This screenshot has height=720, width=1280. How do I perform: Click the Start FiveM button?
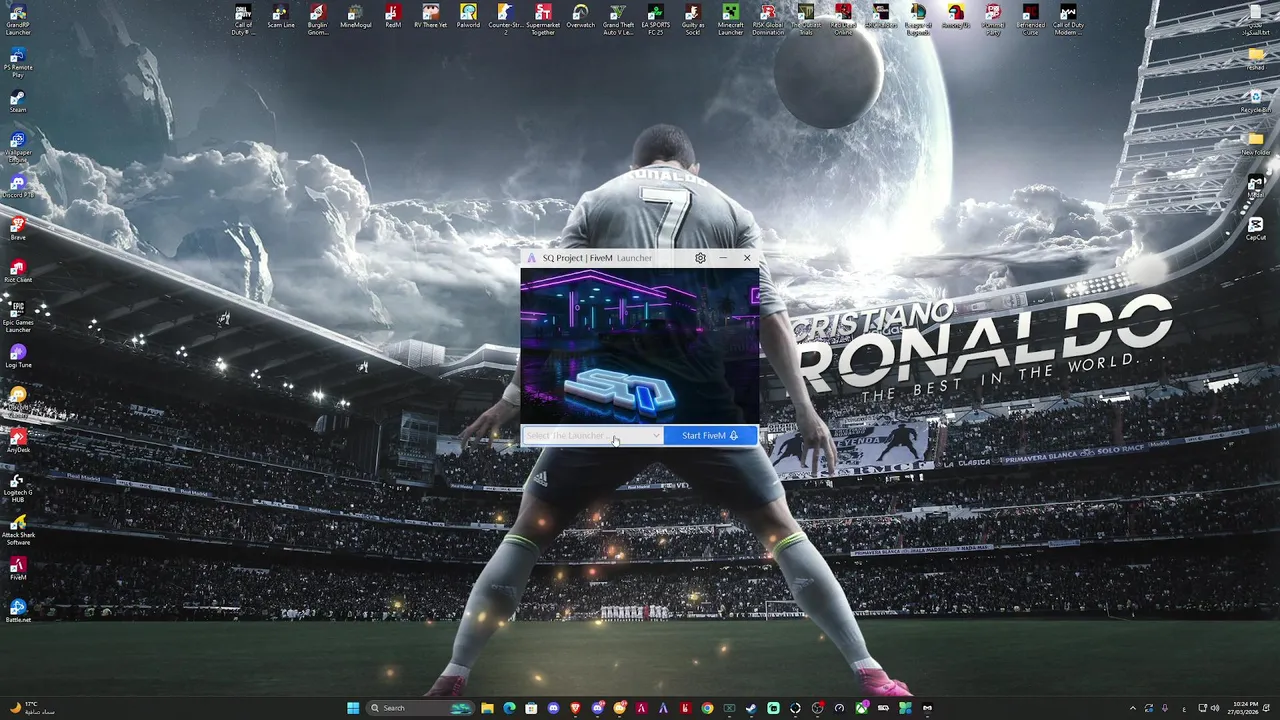point(710,436)
